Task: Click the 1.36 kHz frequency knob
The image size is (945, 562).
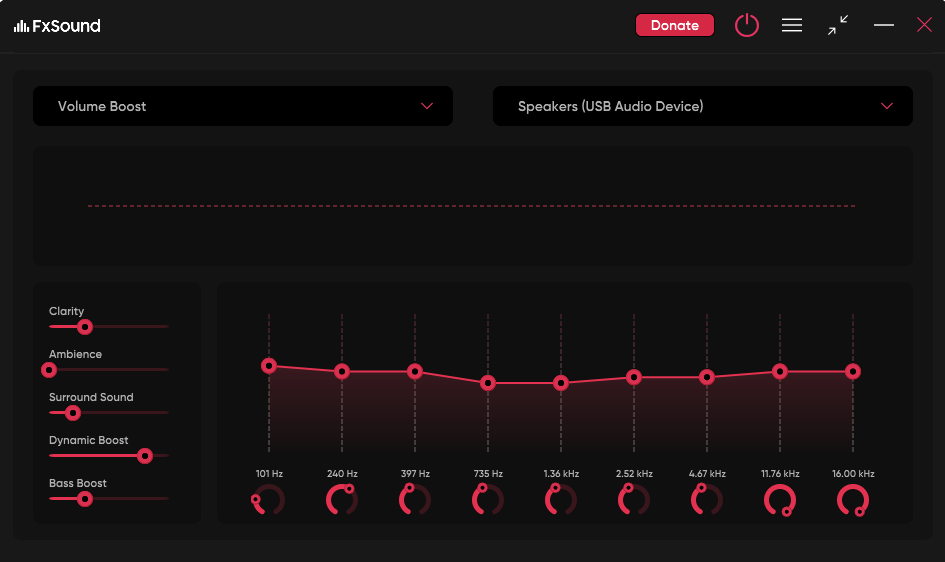Action: 561,500
